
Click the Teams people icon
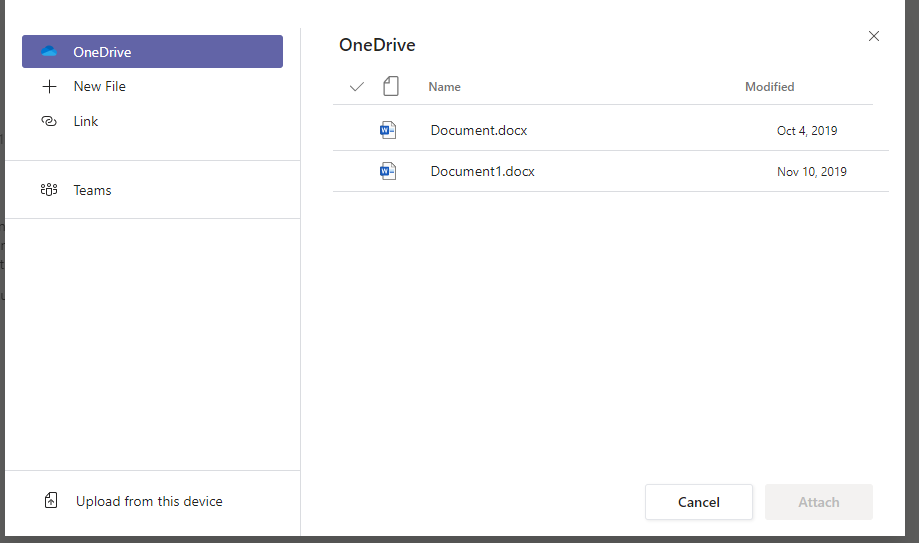pos(49,190)
